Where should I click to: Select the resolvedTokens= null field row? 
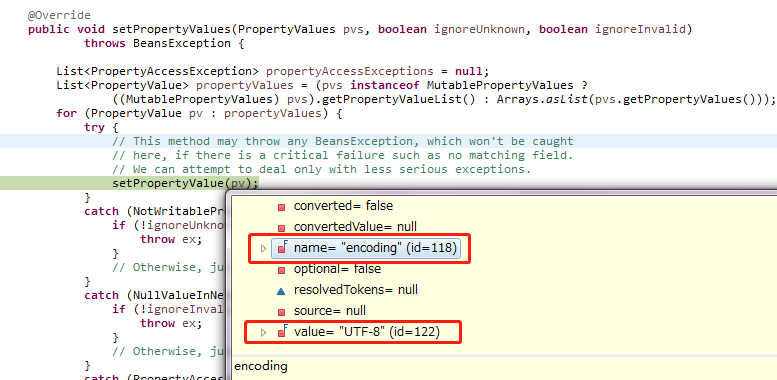[x=347, y=290]
